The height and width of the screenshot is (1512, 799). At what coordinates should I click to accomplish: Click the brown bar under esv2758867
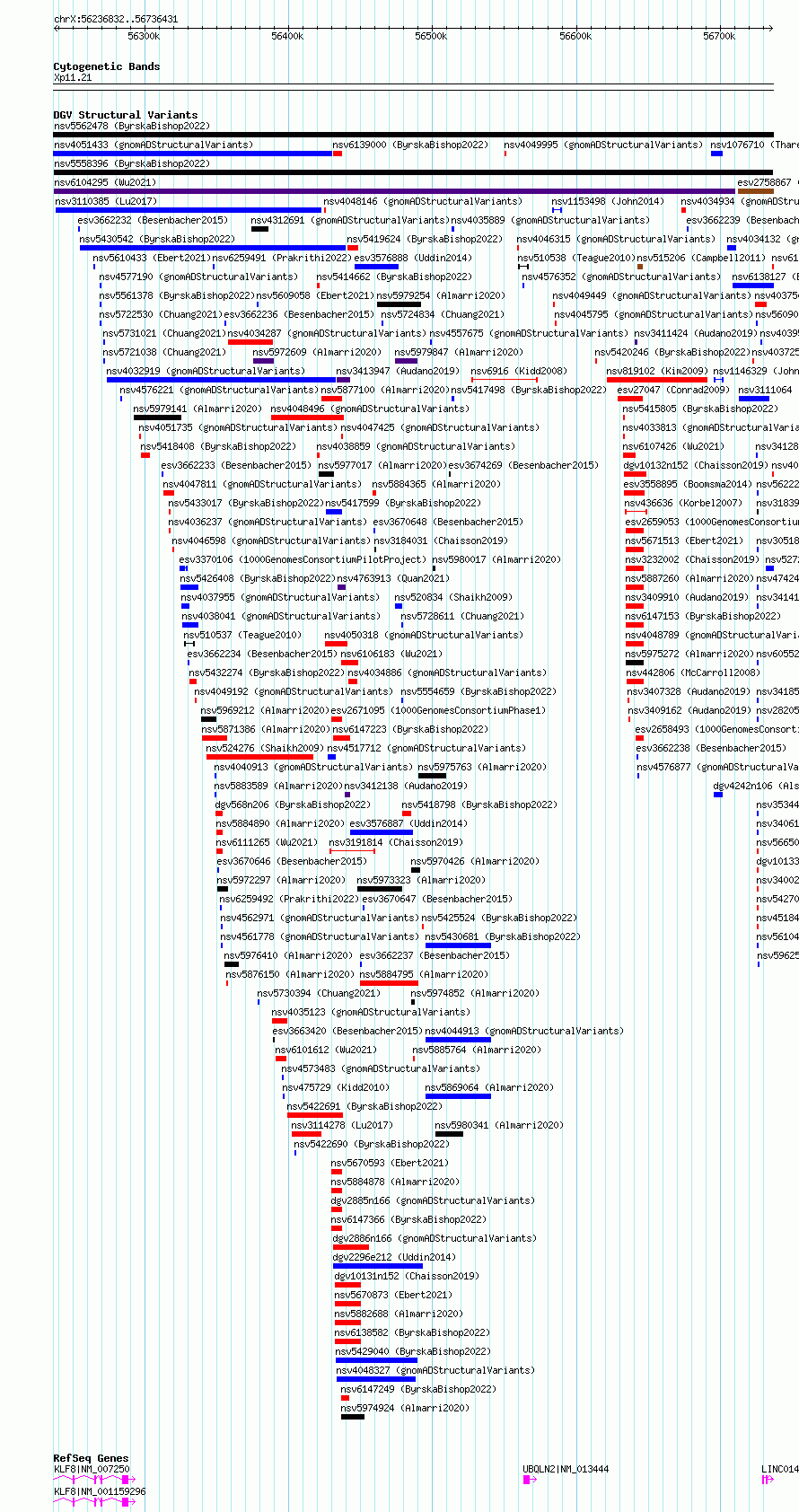tap(755, 191)
